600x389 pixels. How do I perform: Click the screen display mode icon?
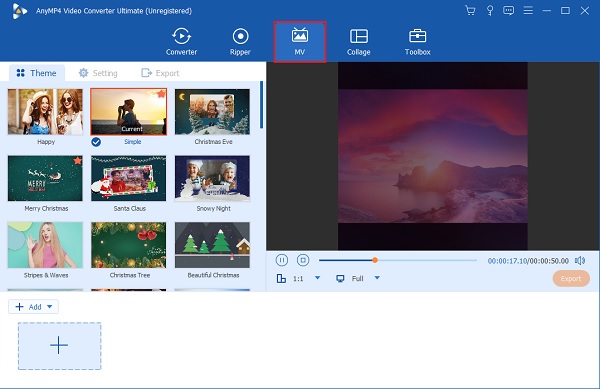340,278
